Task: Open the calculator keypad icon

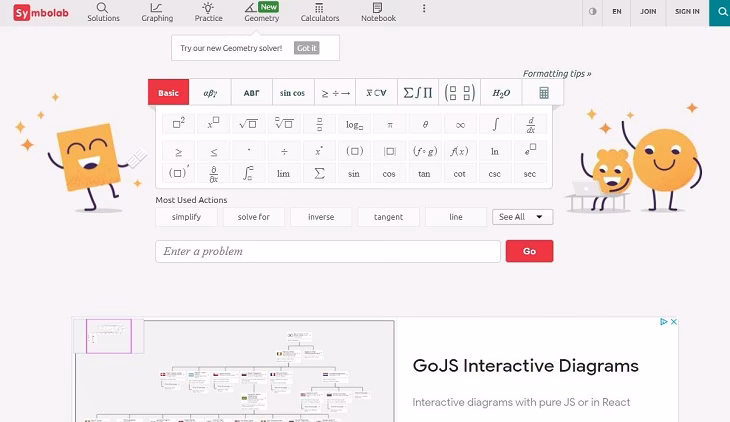Action: pyautogui.click(x=544, y=93)
